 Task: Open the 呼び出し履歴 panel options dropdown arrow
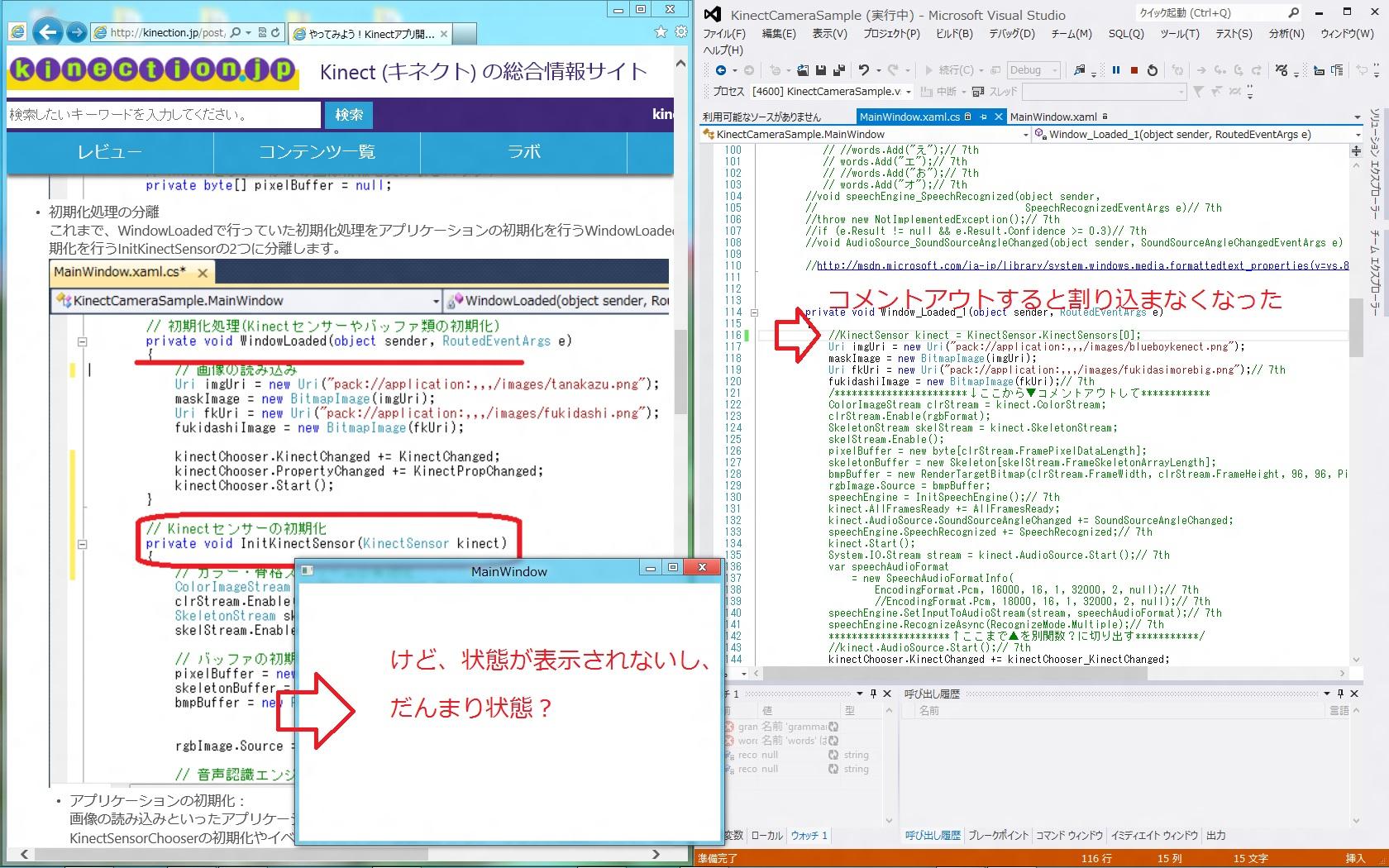[1328, 694]
